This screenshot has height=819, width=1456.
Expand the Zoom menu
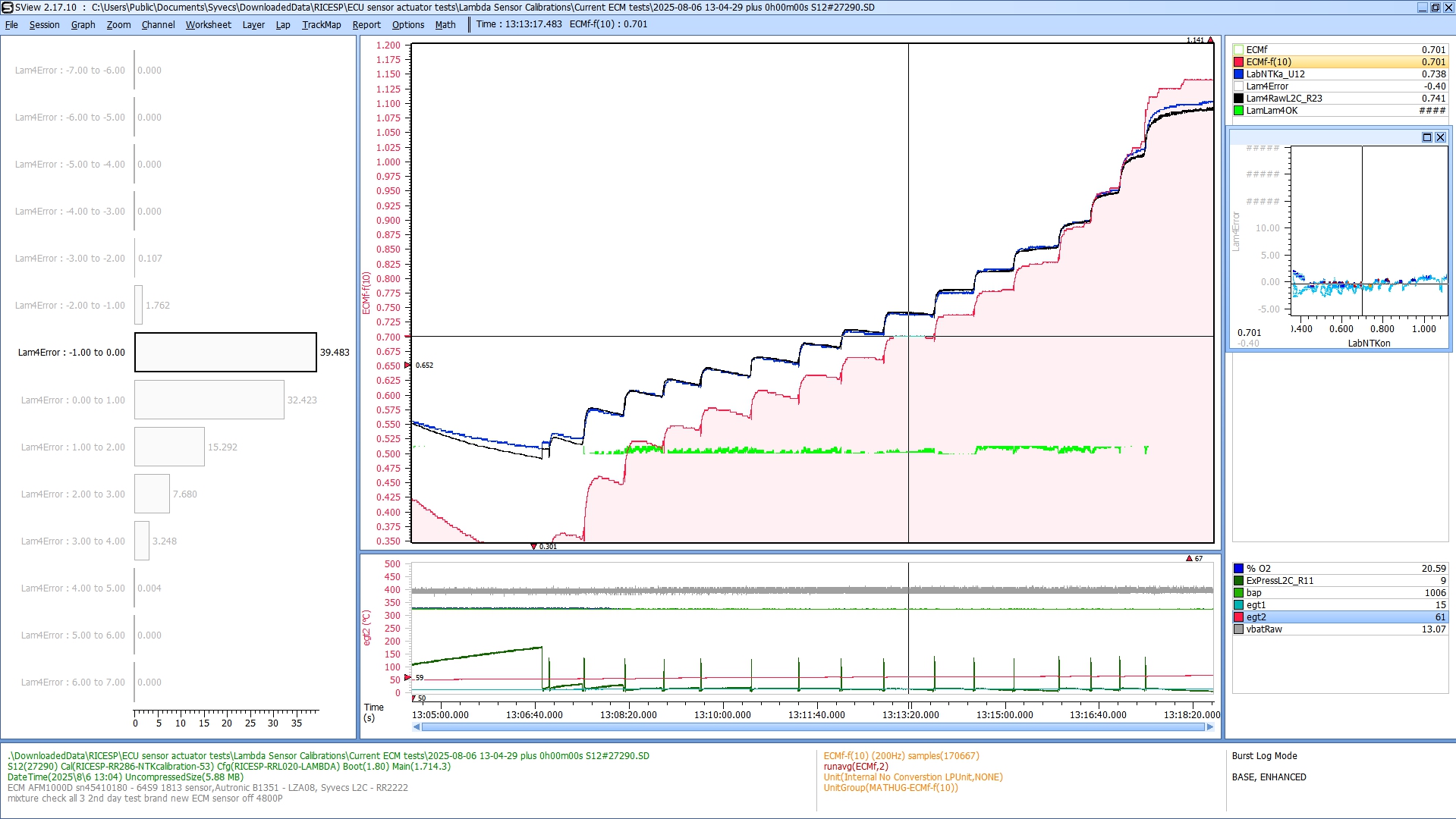(118, 24)
